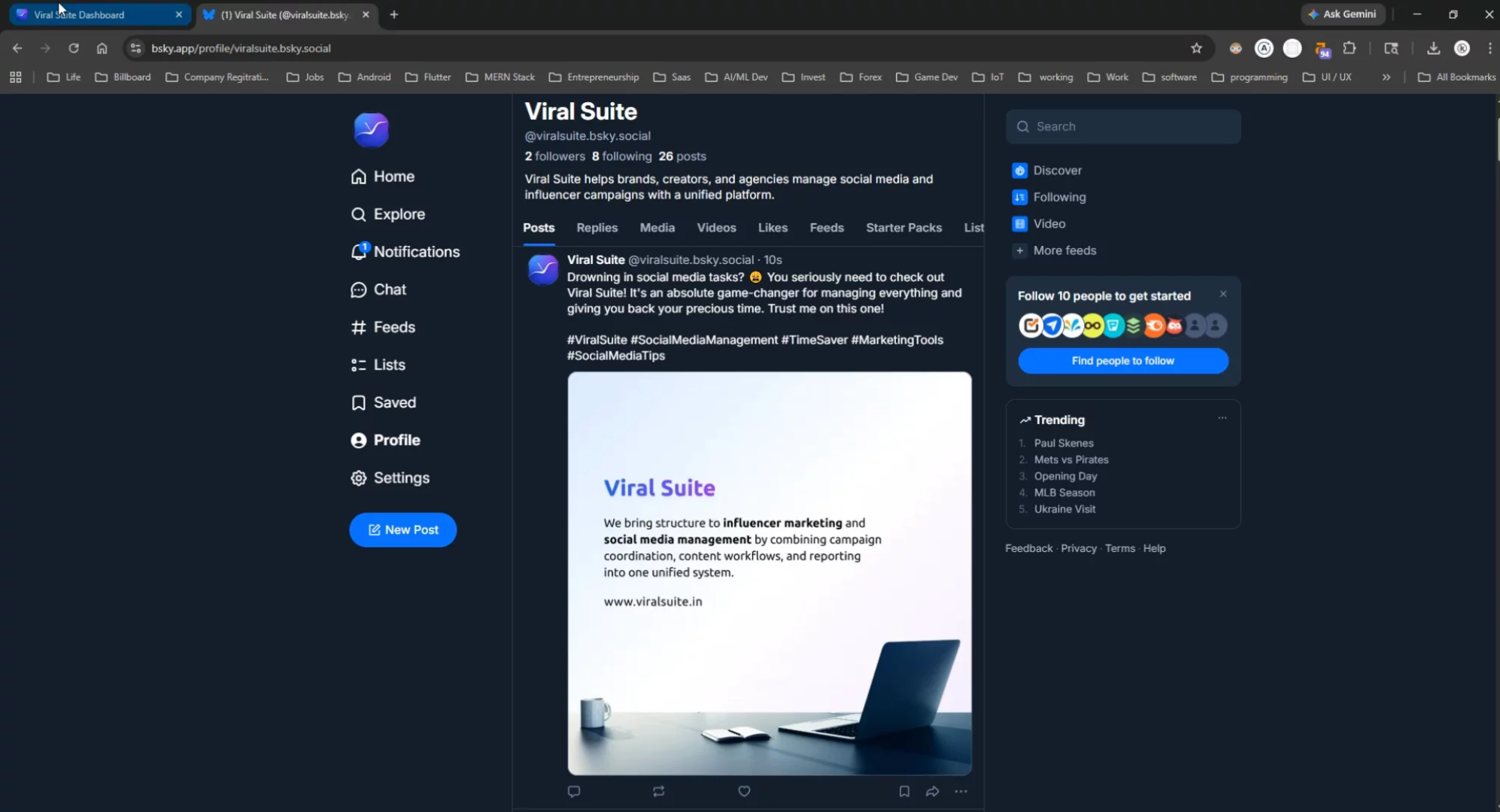The width and height of the screenshot is (1500, 812).
Task: Click the New Post button
Action: point(403,530)
